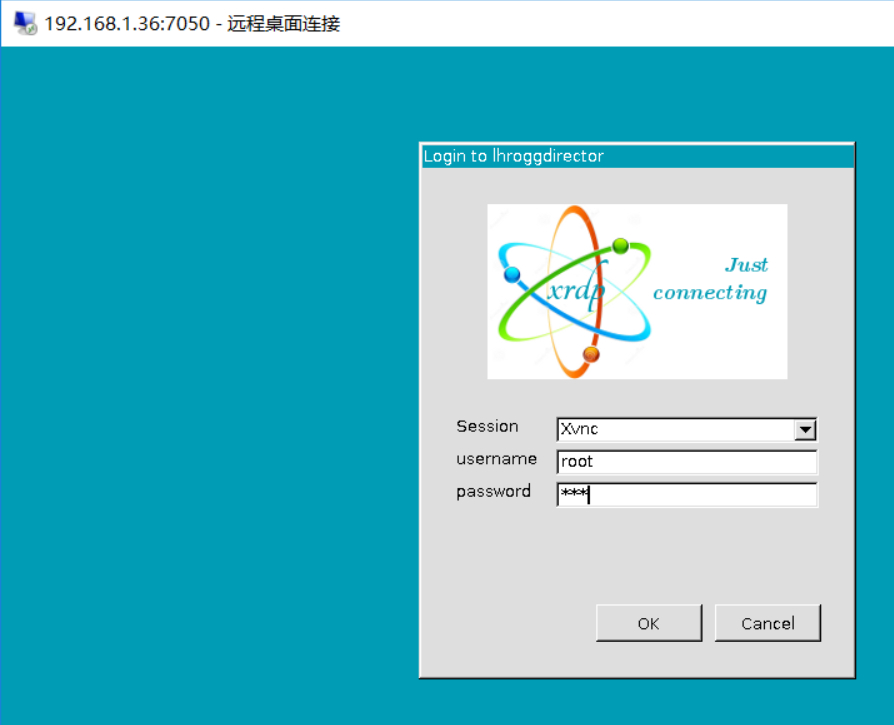Confirm login with the OK button

[x=649, y=623]
